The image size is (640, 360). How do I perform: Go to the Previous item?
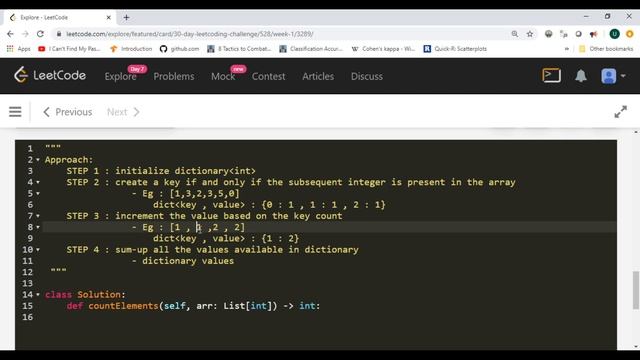point(68,112)
